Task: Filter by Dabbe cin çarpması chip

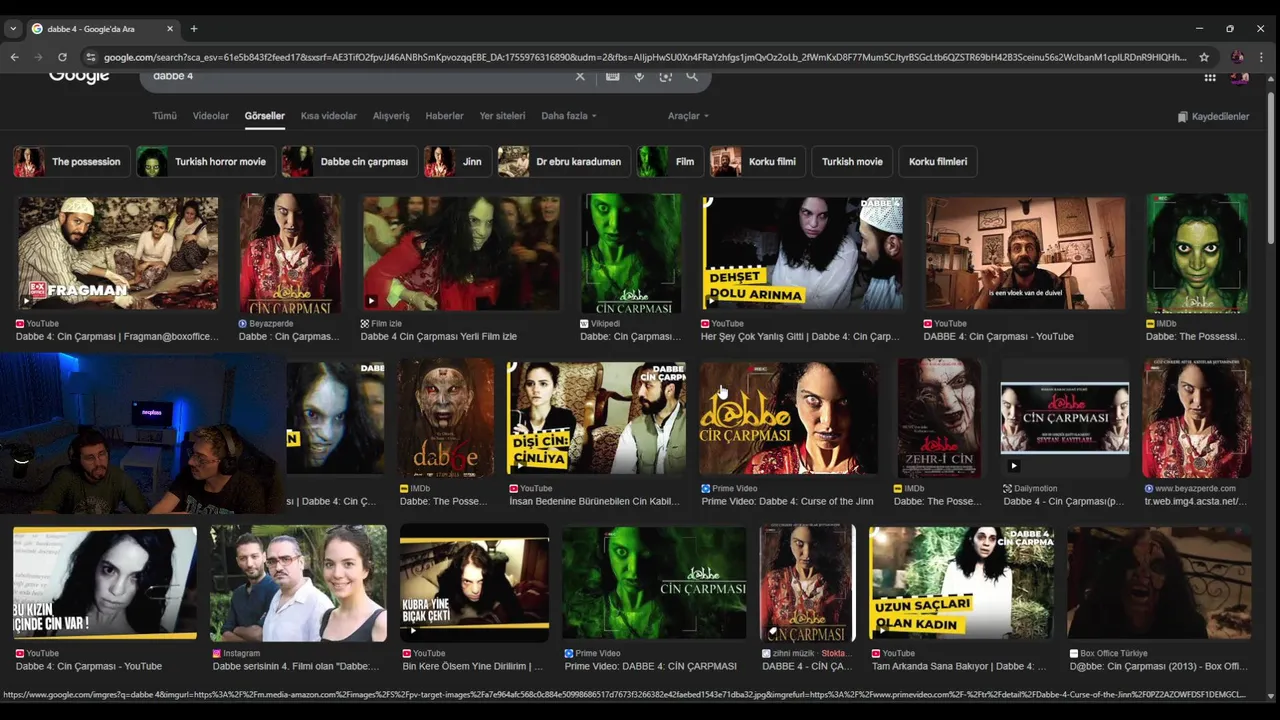Action: (348, 161)
